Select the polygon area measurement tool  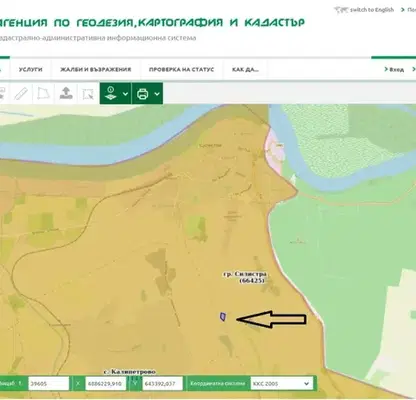pyautogui.click(x=43, y=94)
